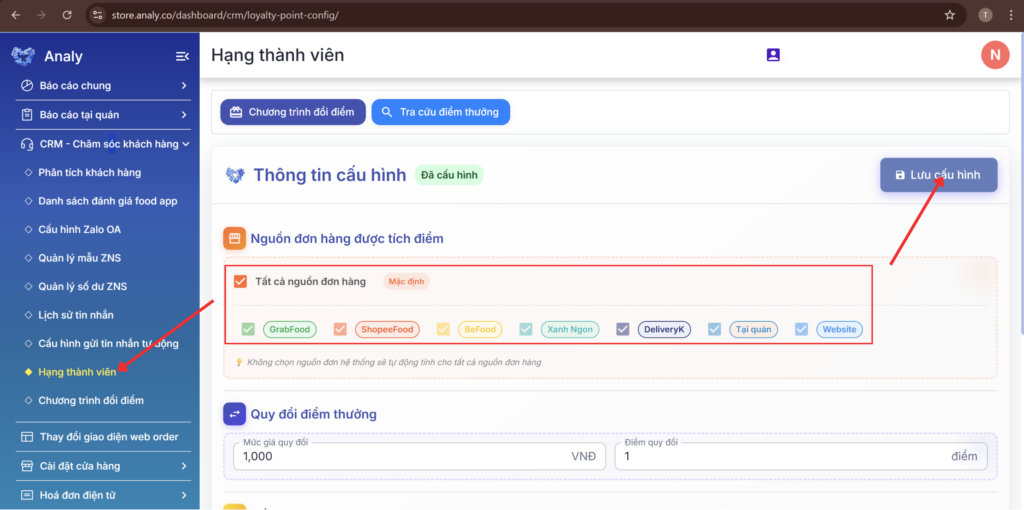Open the user avatar 'N' menu

[x=994, y=55]
